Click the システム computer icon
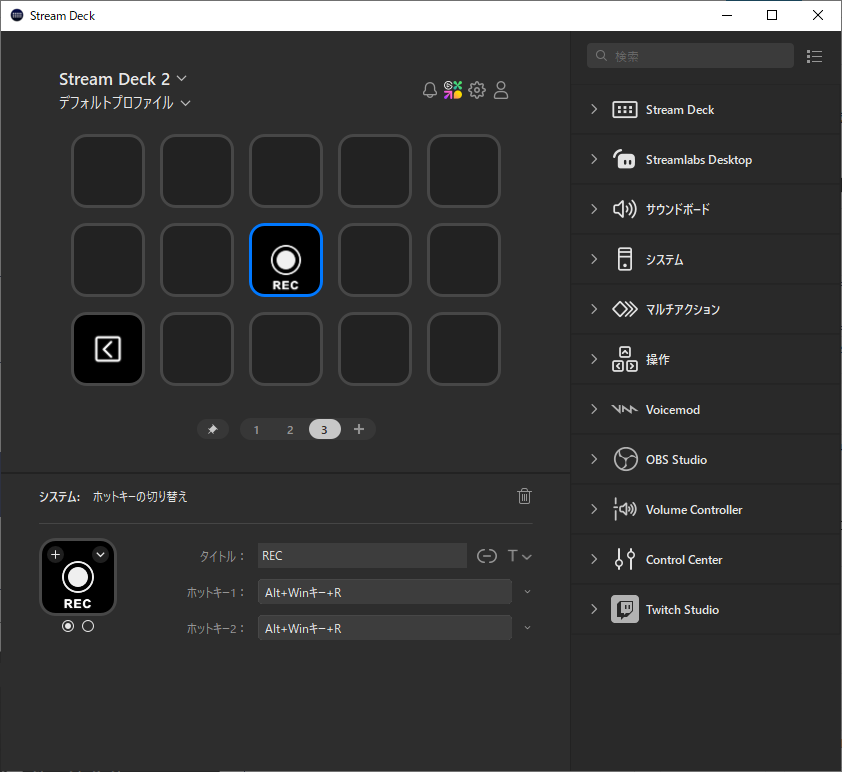The height and width of the screenshot is (772, 842). pyautogui.click(x=625, y=259)
